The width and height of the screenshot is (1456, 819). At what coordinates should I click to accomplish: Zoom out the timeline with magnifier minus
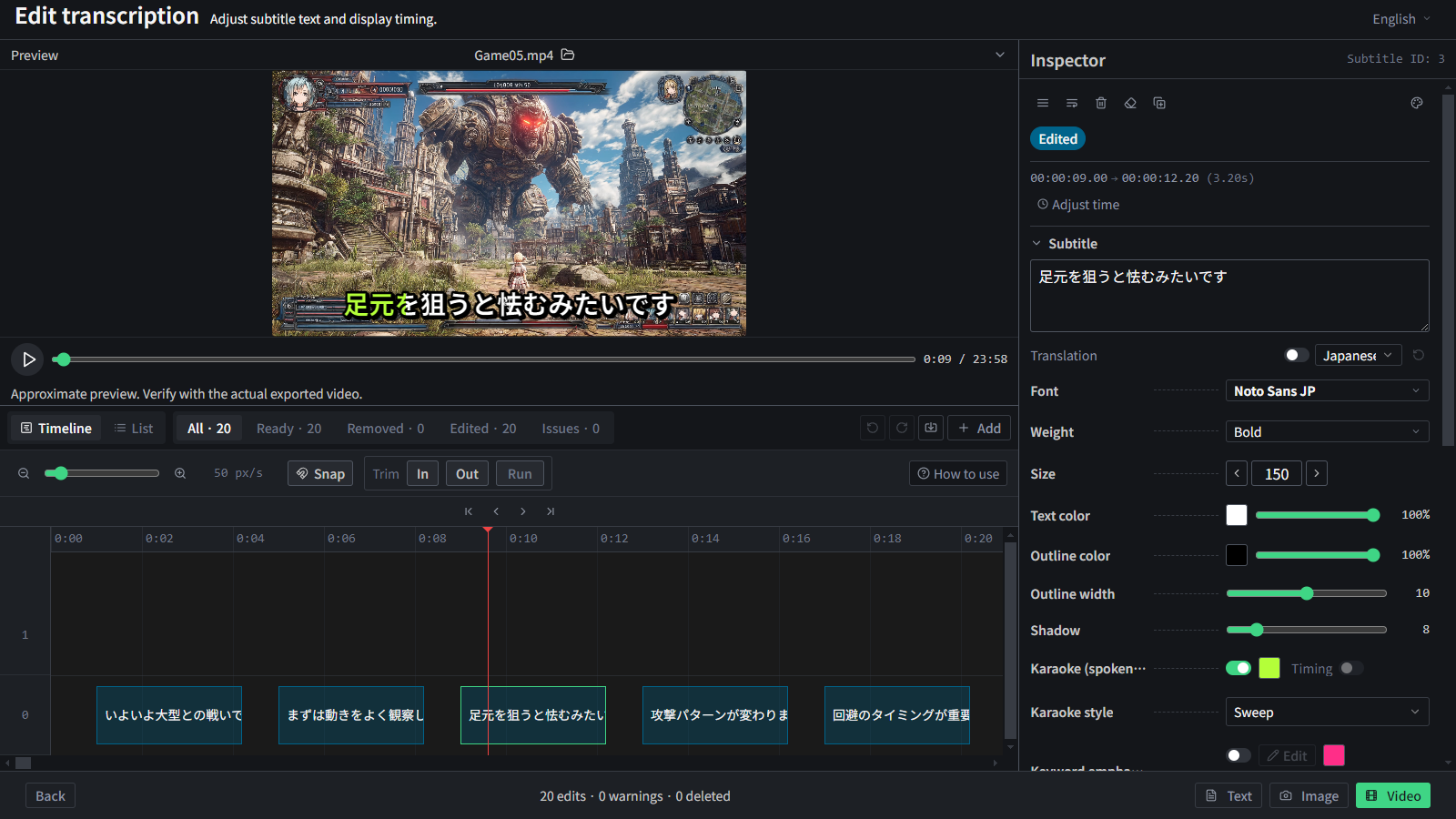24,473
